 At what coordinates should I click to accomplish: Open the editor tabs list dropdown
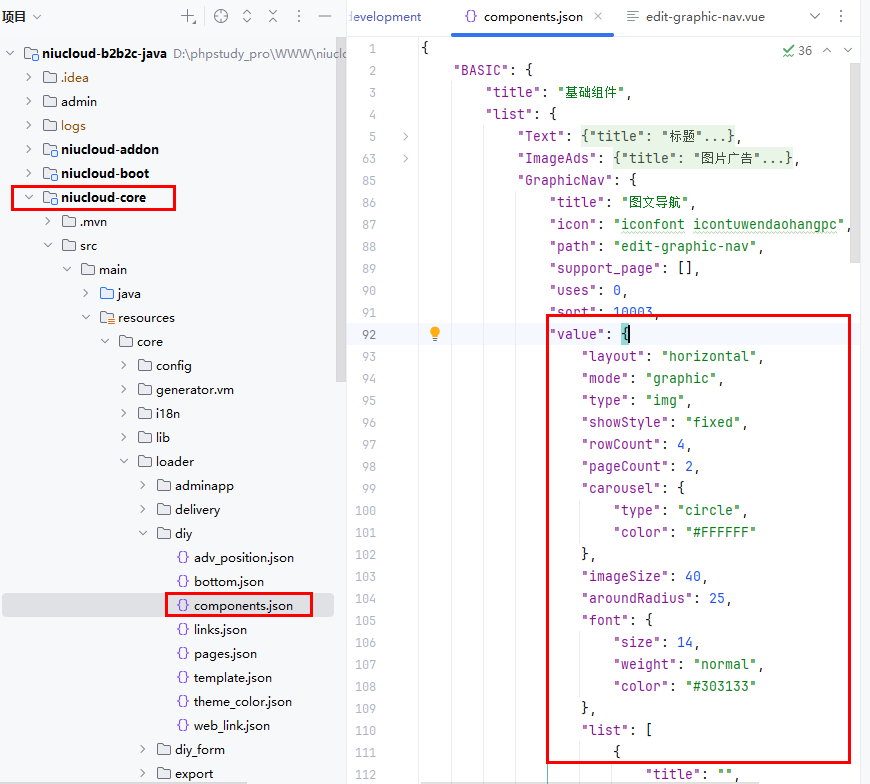[x=814, y=17]
